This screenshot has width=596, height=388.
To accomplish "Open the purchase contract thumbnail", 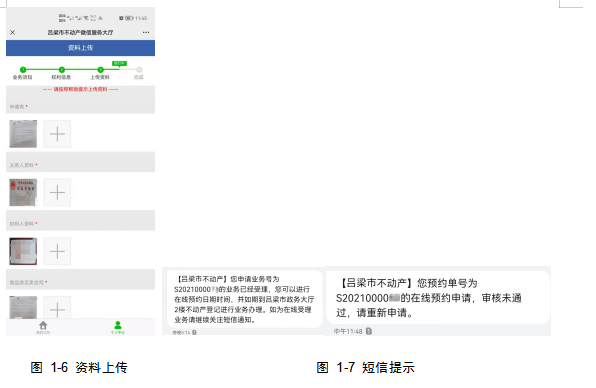I will (23, 307).
